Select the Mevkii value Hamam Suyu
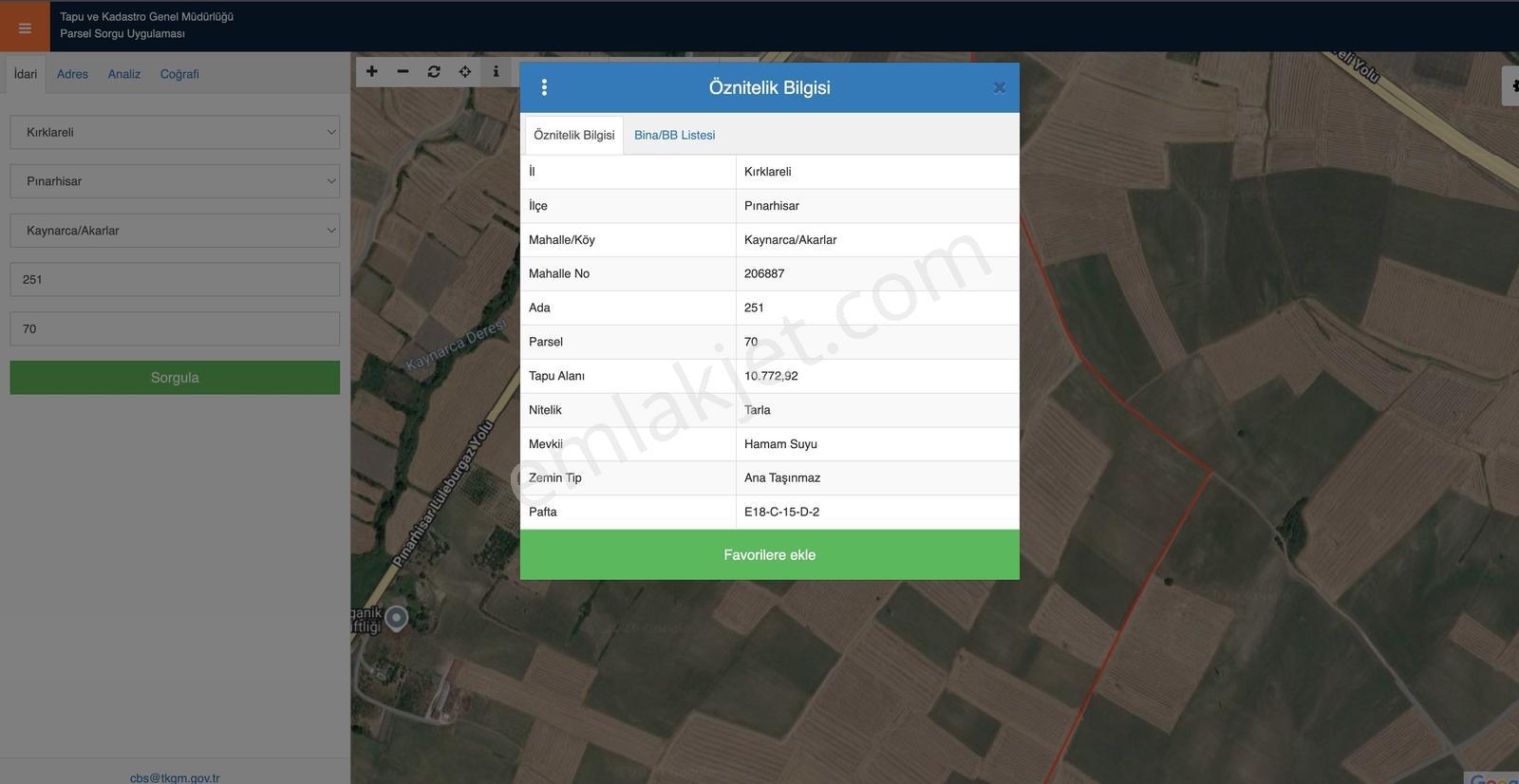This screenshot has width=1519, height=784. (x=780, y=444)
